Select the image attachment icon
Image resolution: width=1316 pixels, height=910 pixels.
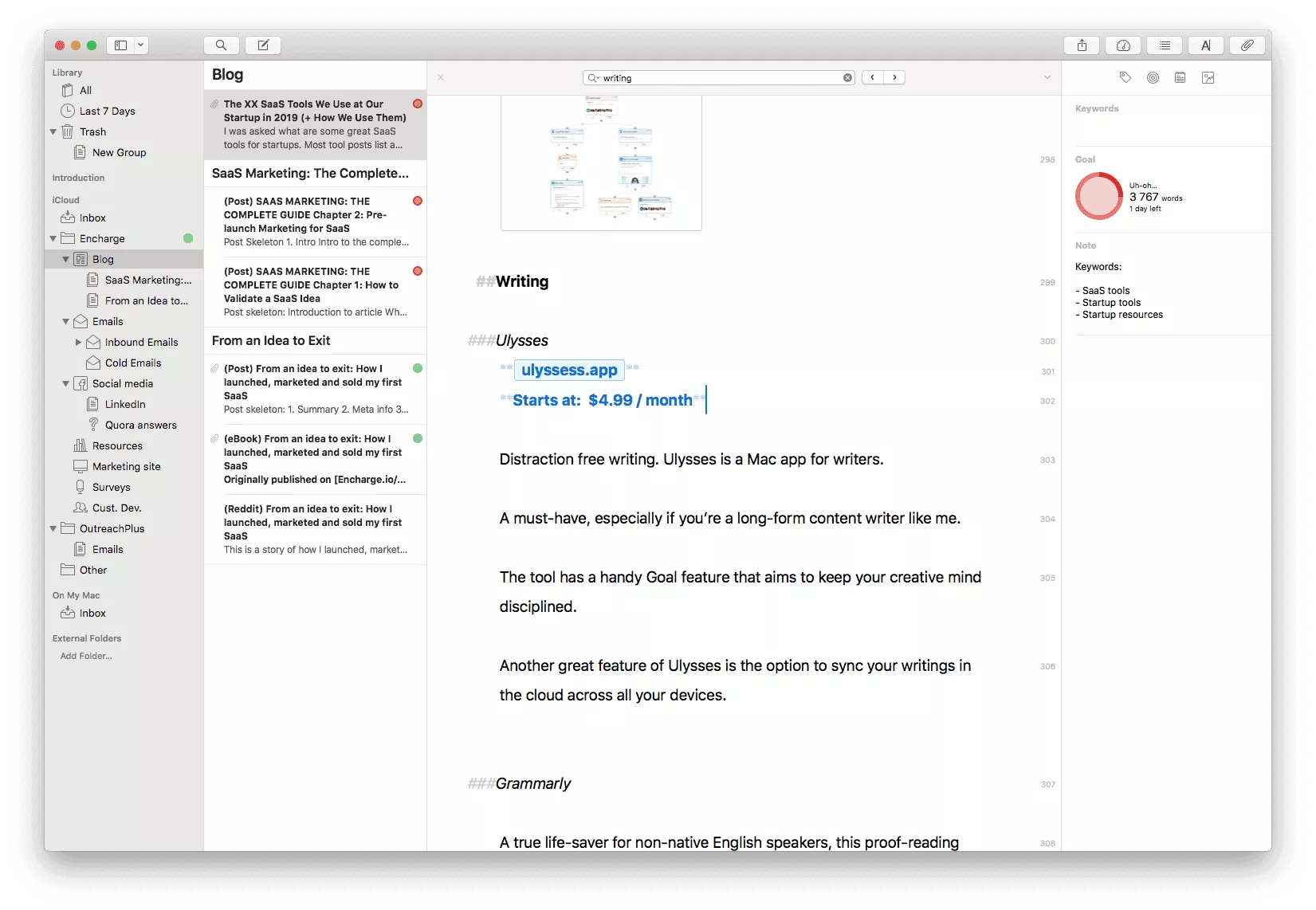1208,77
